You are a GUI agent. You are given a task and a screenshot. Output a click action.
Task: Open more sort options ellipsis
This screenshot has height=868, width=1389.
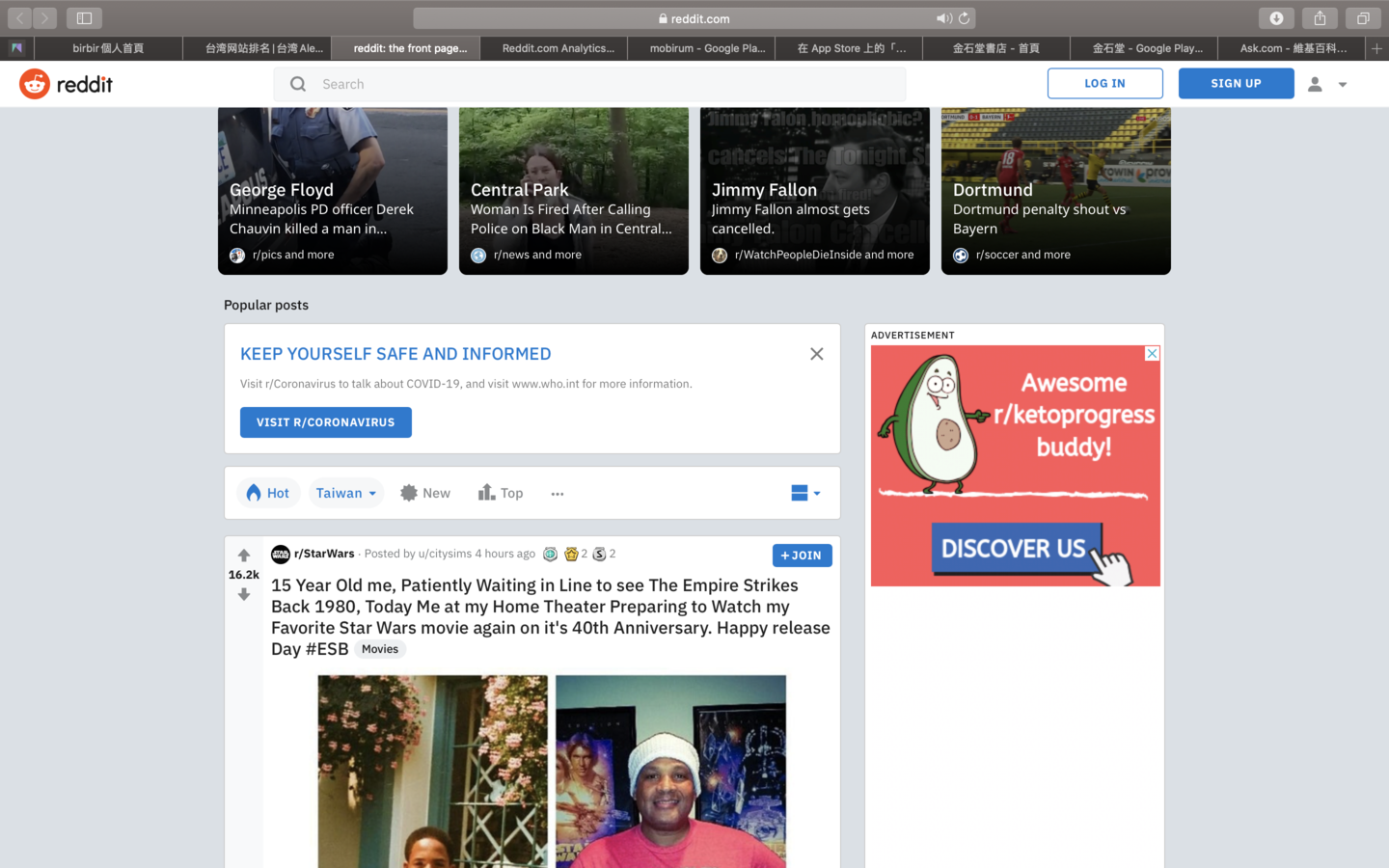tap(558, 494)
